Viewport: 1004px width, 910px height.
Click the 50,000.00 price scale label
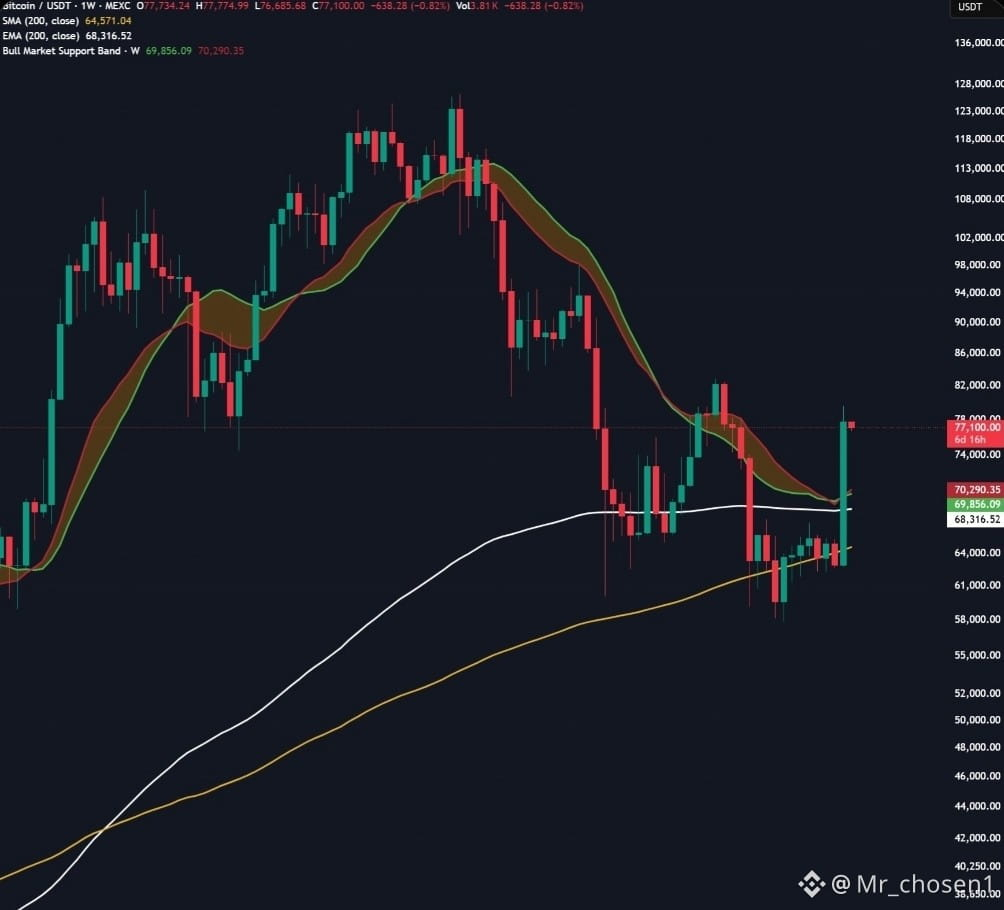[978, 720]
